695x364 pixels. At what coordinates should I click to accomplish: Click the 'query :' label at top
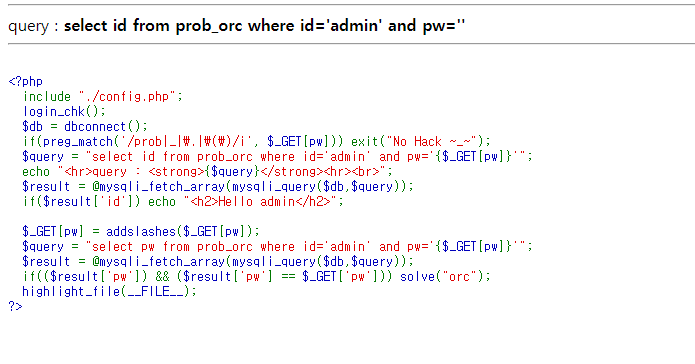[33, 27]
